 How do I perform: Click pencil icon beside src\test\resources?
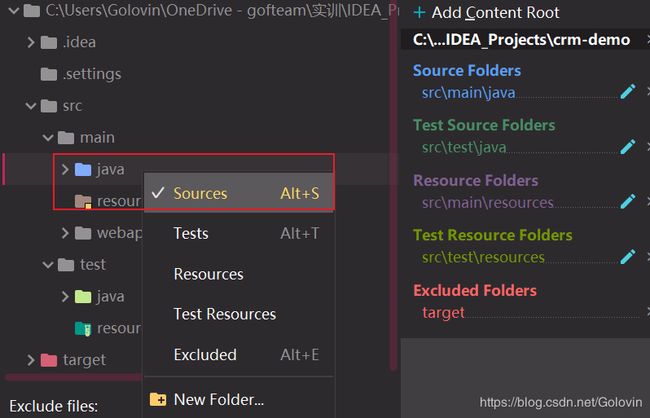click(x=628, y=256)
